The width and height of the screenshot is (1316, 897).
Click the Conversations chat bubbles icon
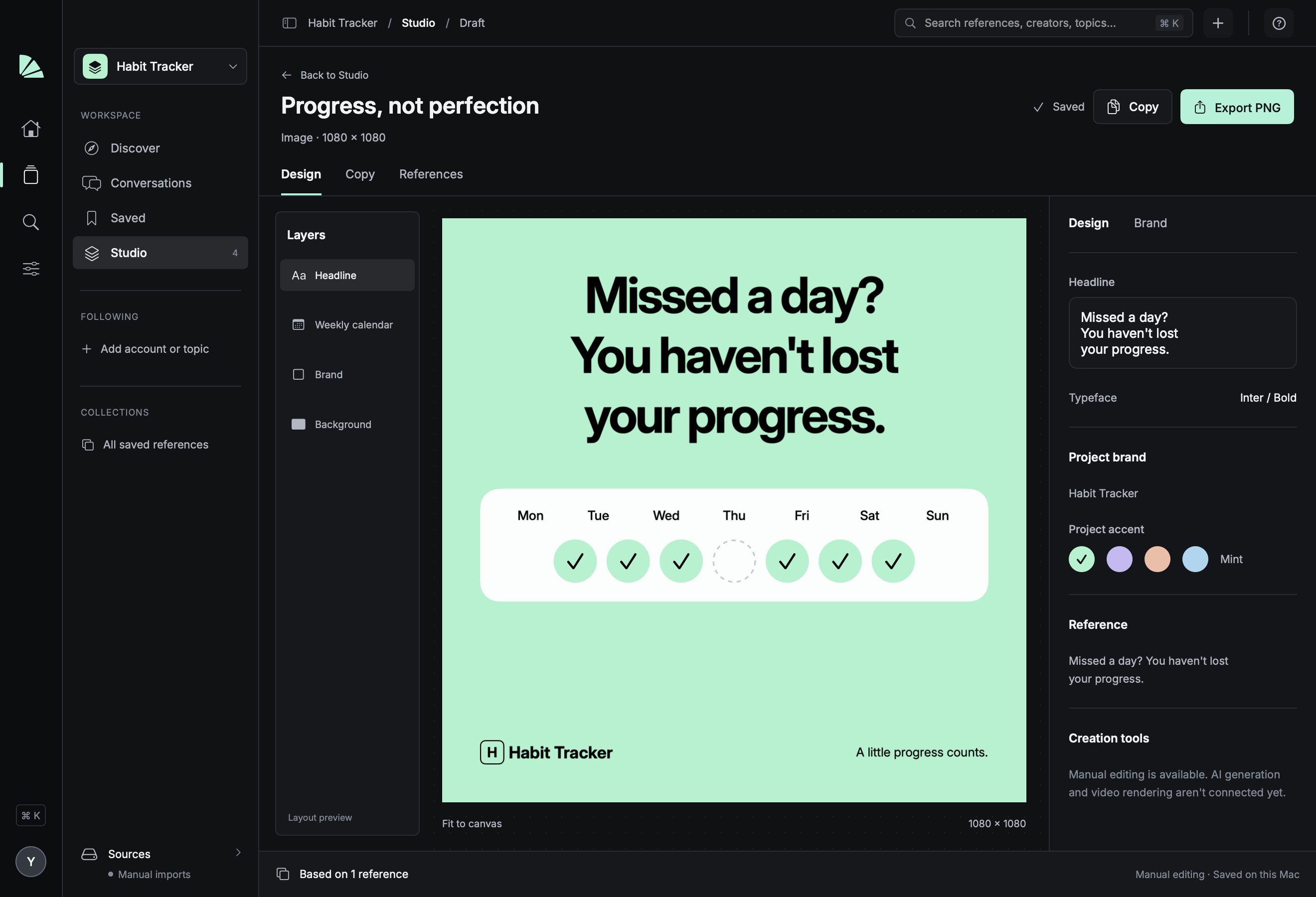tap(92, 183)
